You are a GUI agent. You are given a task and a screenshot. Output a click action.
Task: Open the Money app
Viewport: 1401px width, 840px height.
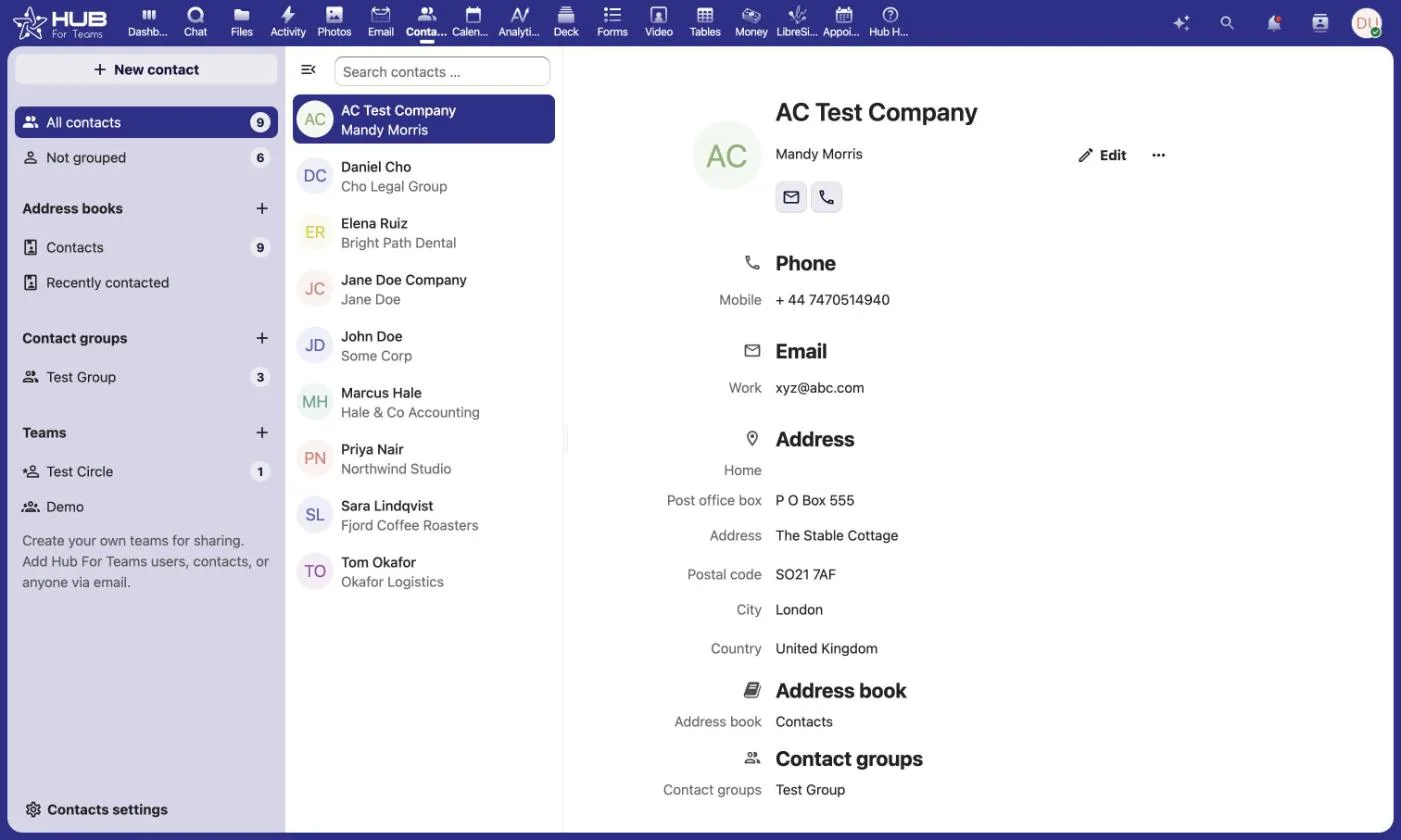(x=751, y=21)
